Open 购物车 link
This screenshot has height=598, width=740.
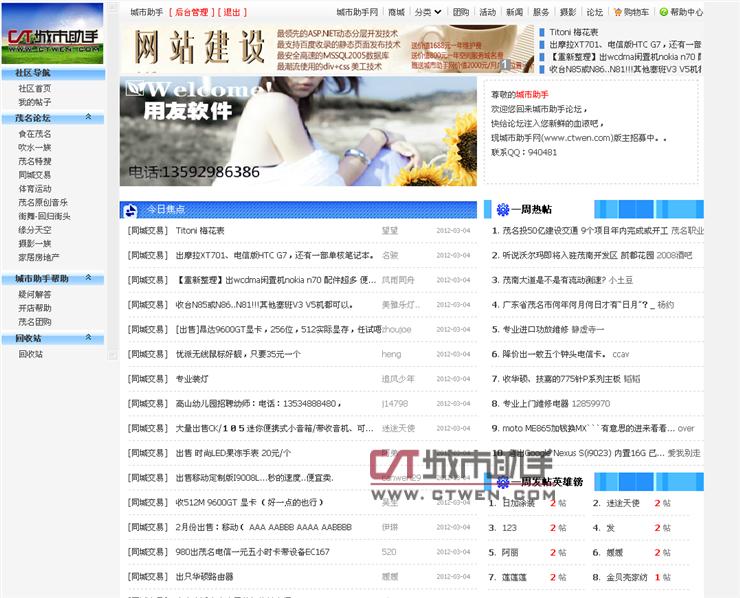coord(636,12)
